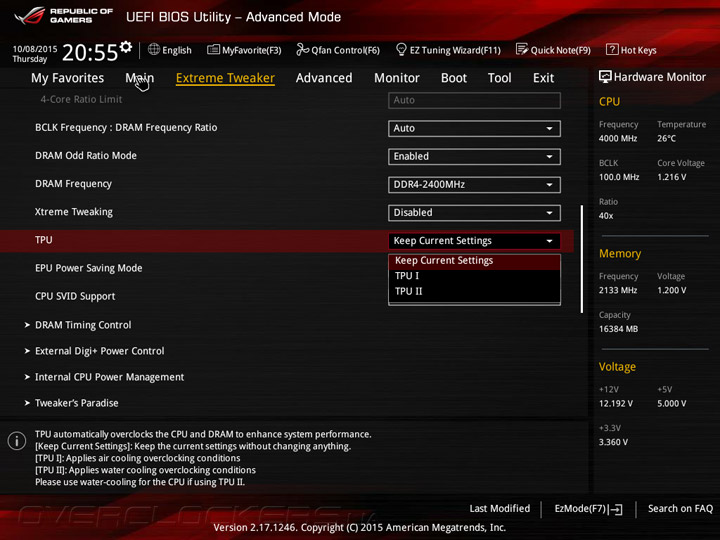
Task: Click the EzMode(F7) button
Action: click(x=588, y=509)
